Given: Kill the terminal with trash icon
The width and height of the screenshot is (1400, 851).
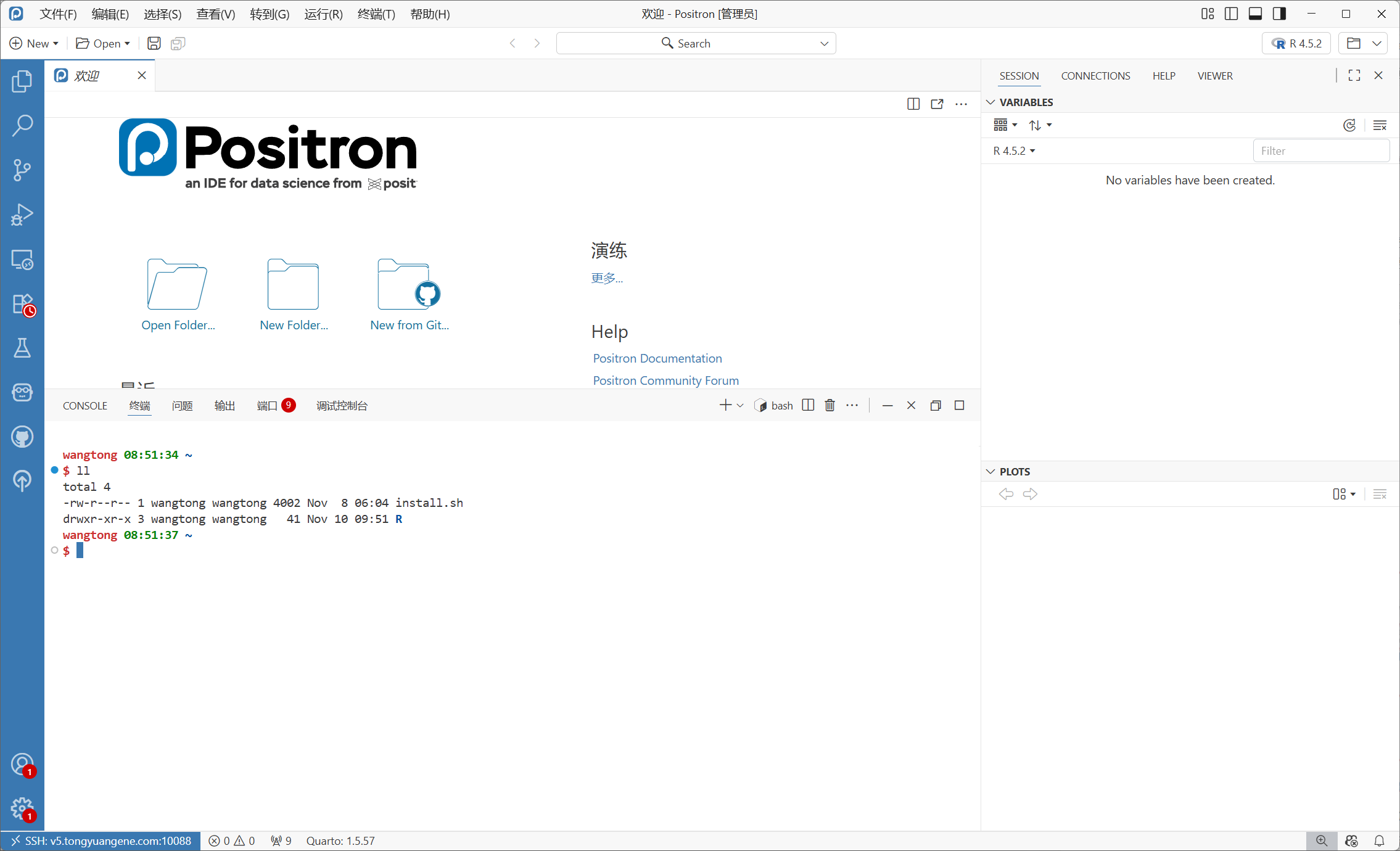Looking at the screenshot, I should click(x=830, y=405).
